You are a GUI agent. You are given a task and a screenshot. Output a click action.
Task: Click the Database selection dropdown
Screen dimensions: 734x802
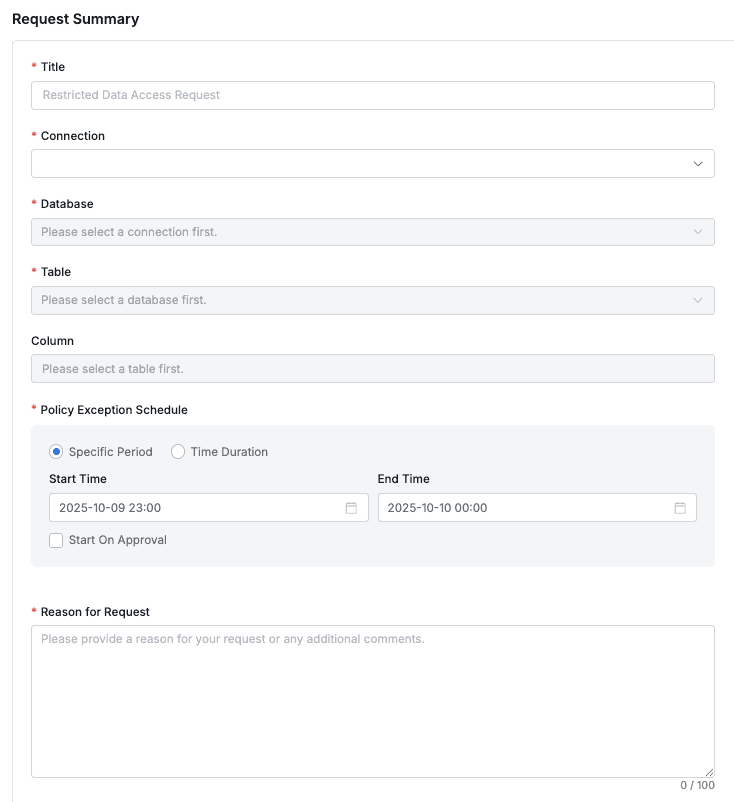pos(372,231)
